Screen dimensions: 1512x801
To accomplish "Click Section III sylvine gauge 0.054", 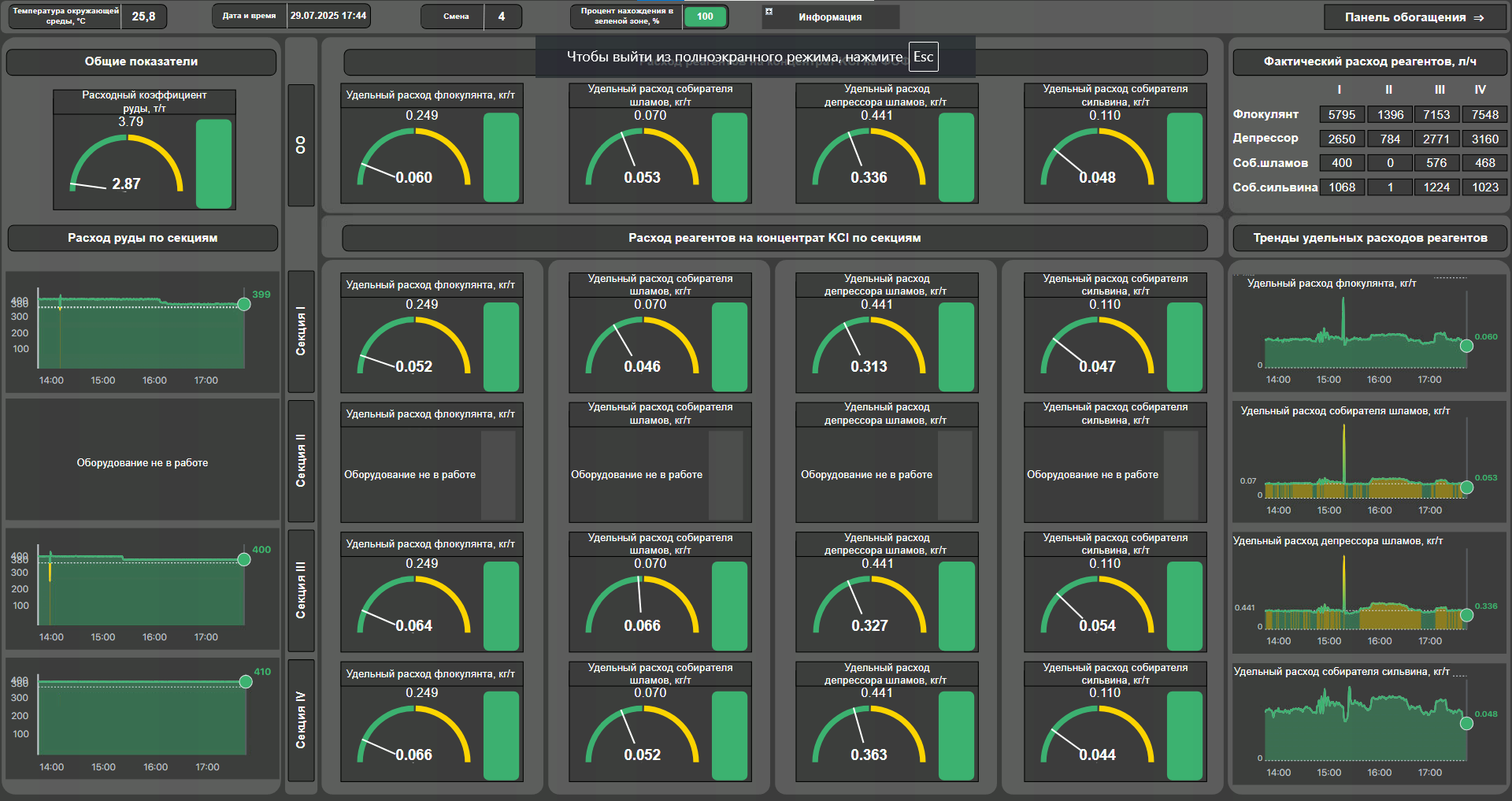I will tap(1096, 606).
